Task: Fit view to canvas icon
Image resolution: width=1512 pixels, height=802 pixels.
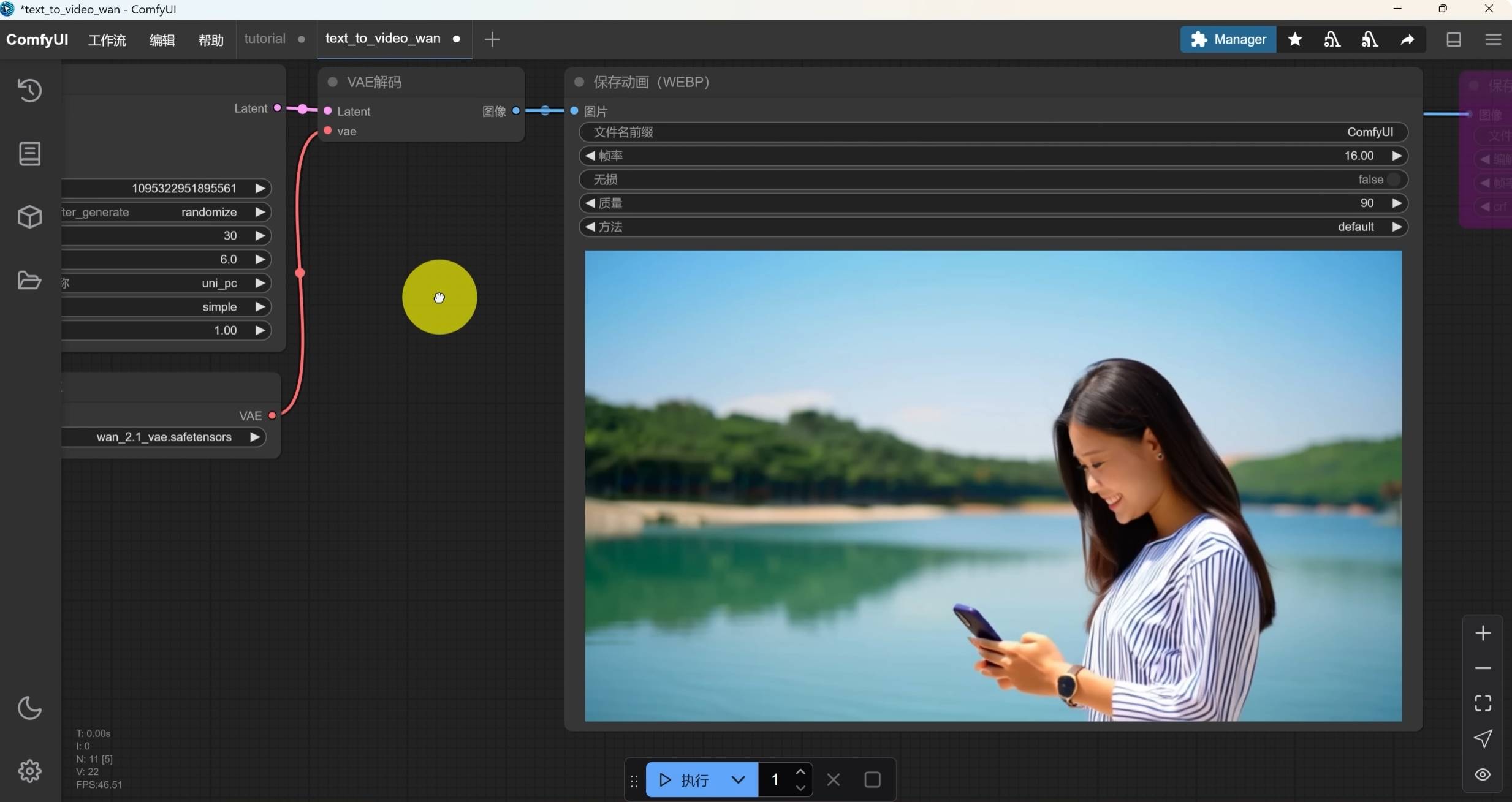Action: click(x=1483, y=703)
